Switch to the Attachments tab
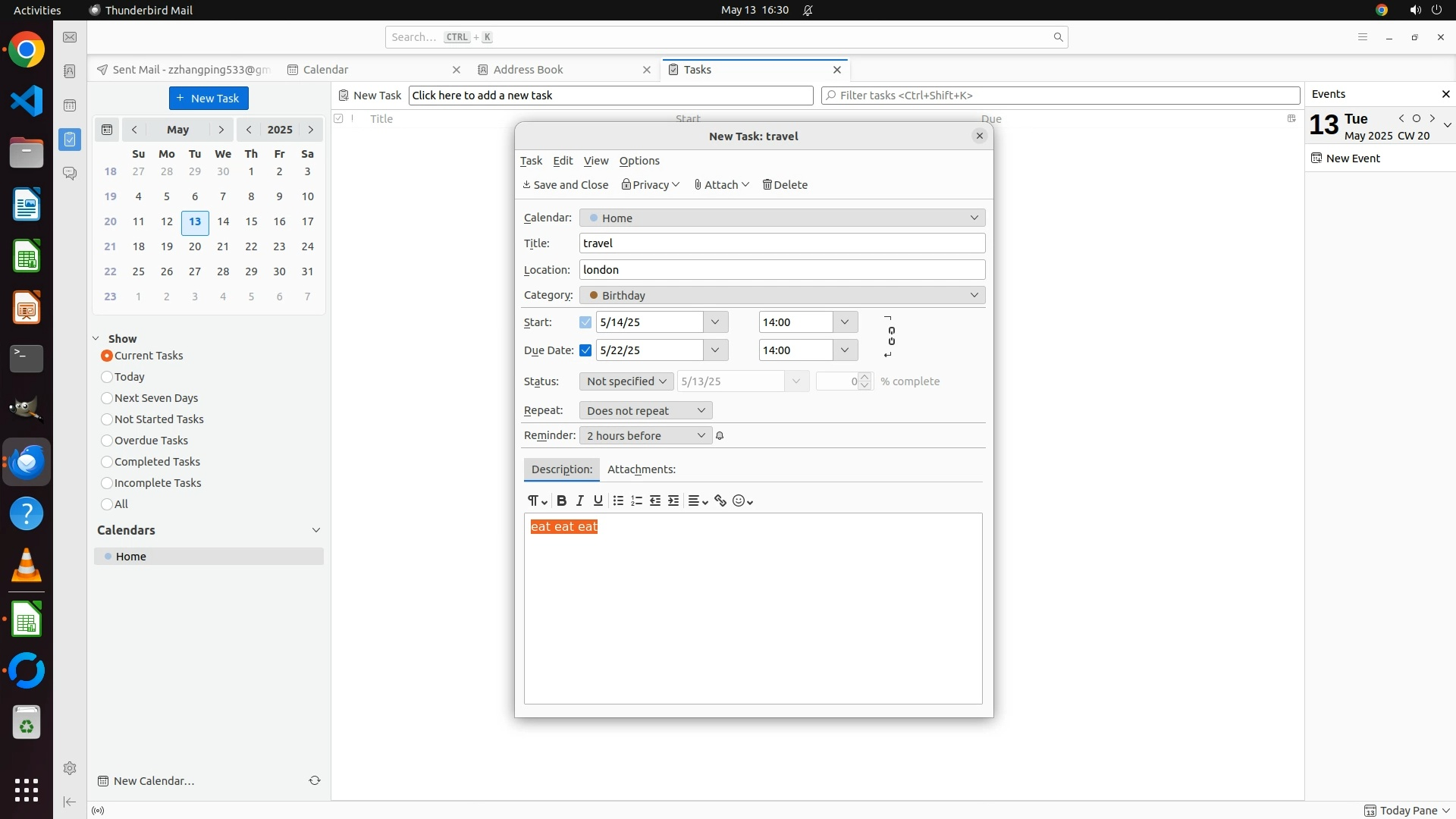1456x819 pixels. point(641,469)
